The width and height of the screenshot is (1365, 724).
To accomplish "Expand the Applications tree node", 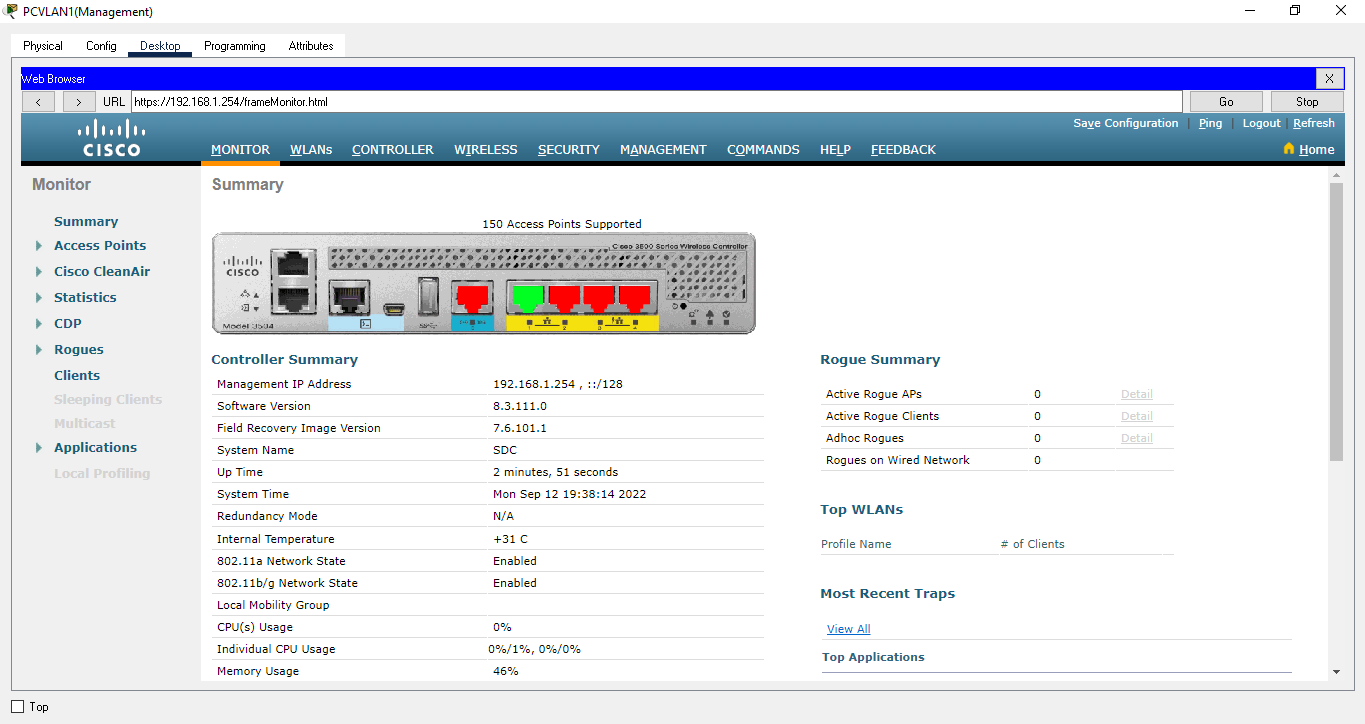I will point(39,448).
